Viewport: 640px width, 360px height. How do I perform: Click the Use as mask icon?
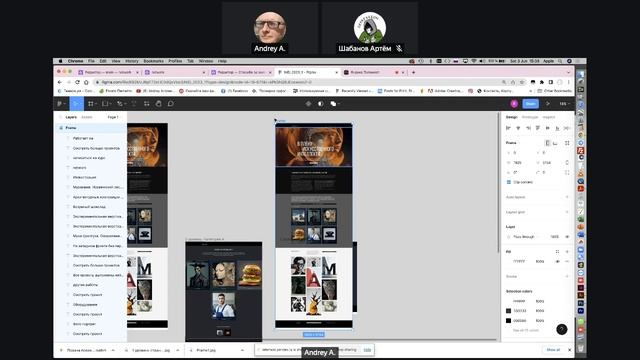(320, 104)
